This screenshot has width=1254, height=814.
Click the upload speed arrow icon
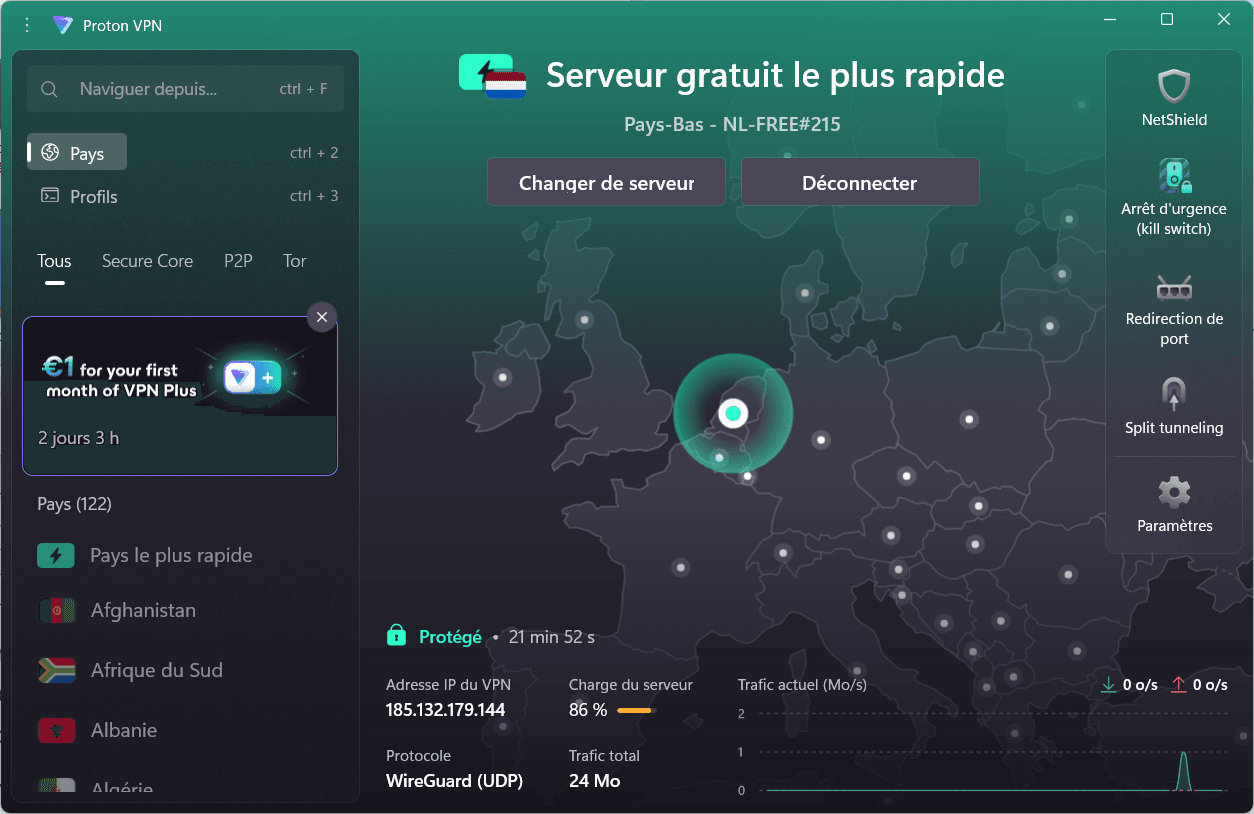[1178, 685]
